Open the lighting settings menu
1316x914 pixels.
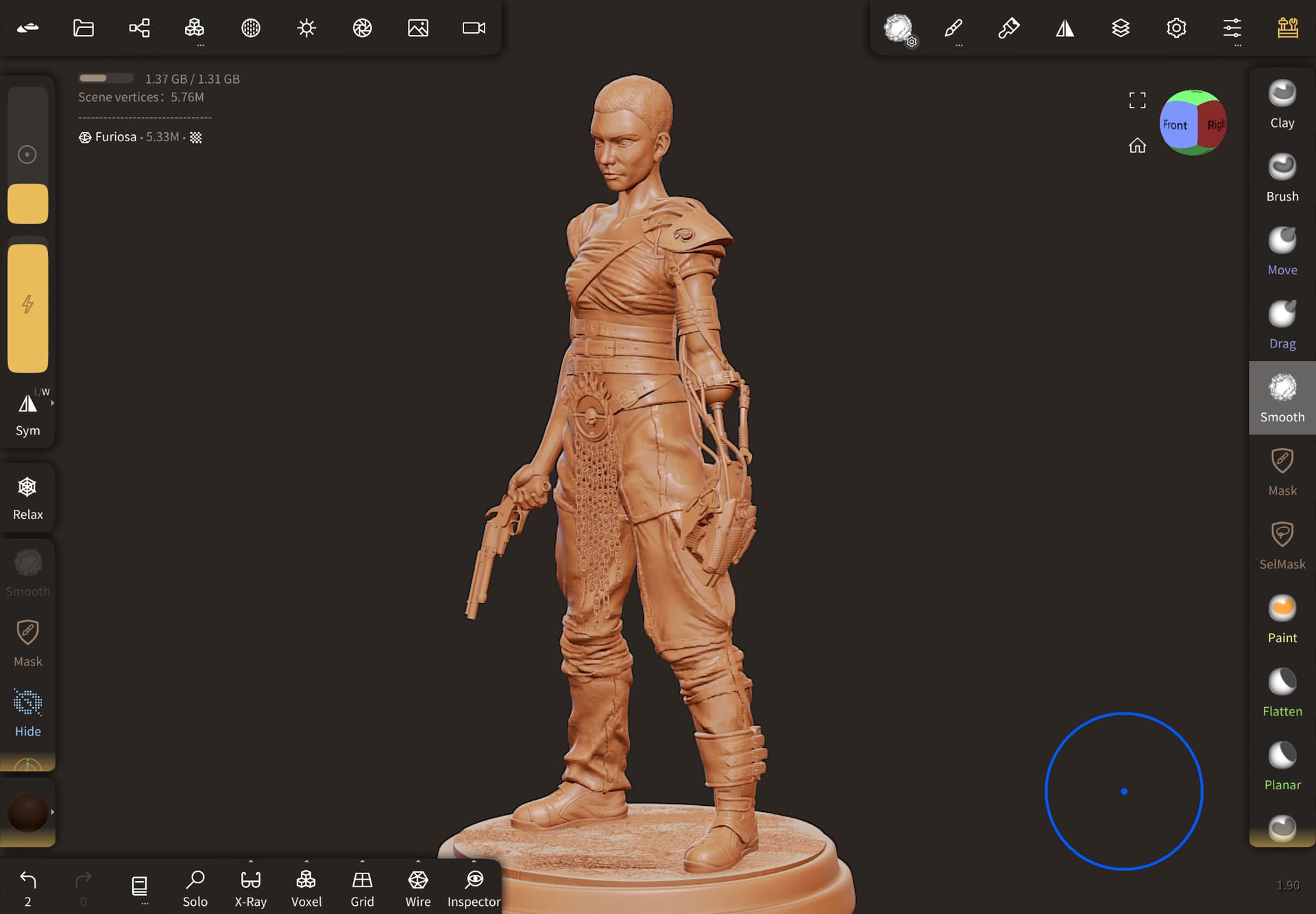306,28
